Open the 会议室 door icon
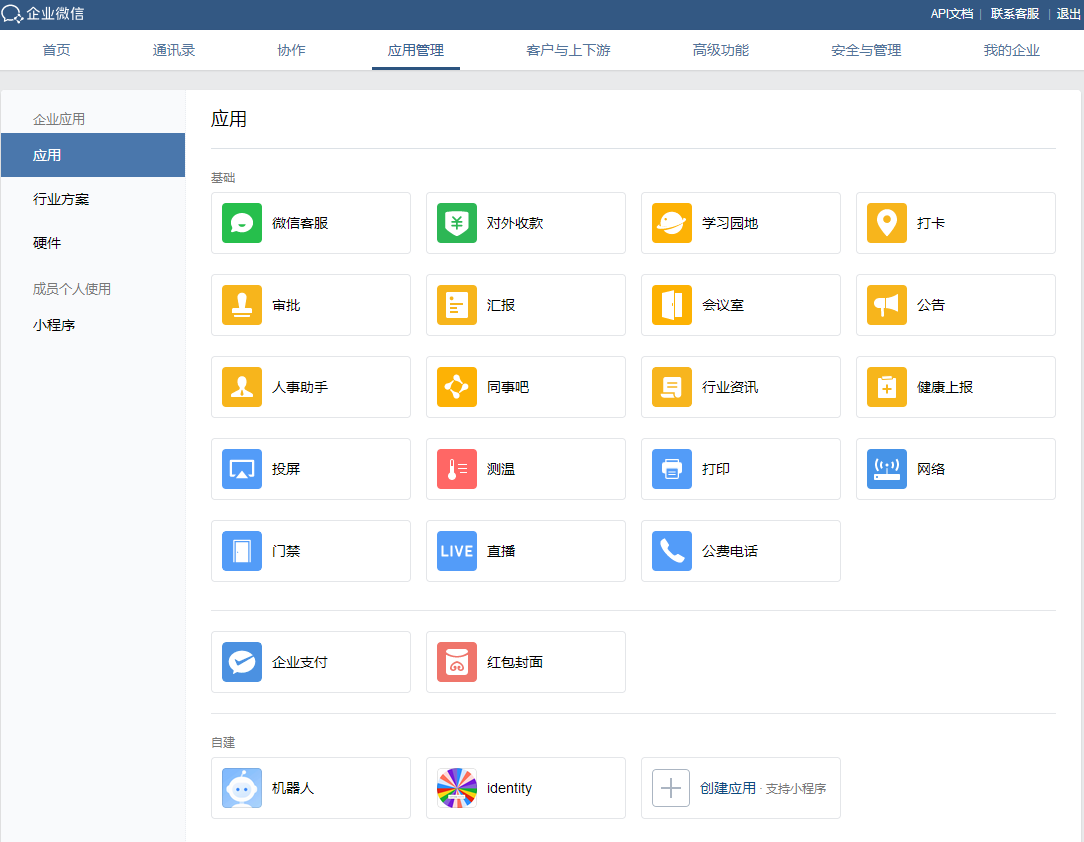 [672, 305]
